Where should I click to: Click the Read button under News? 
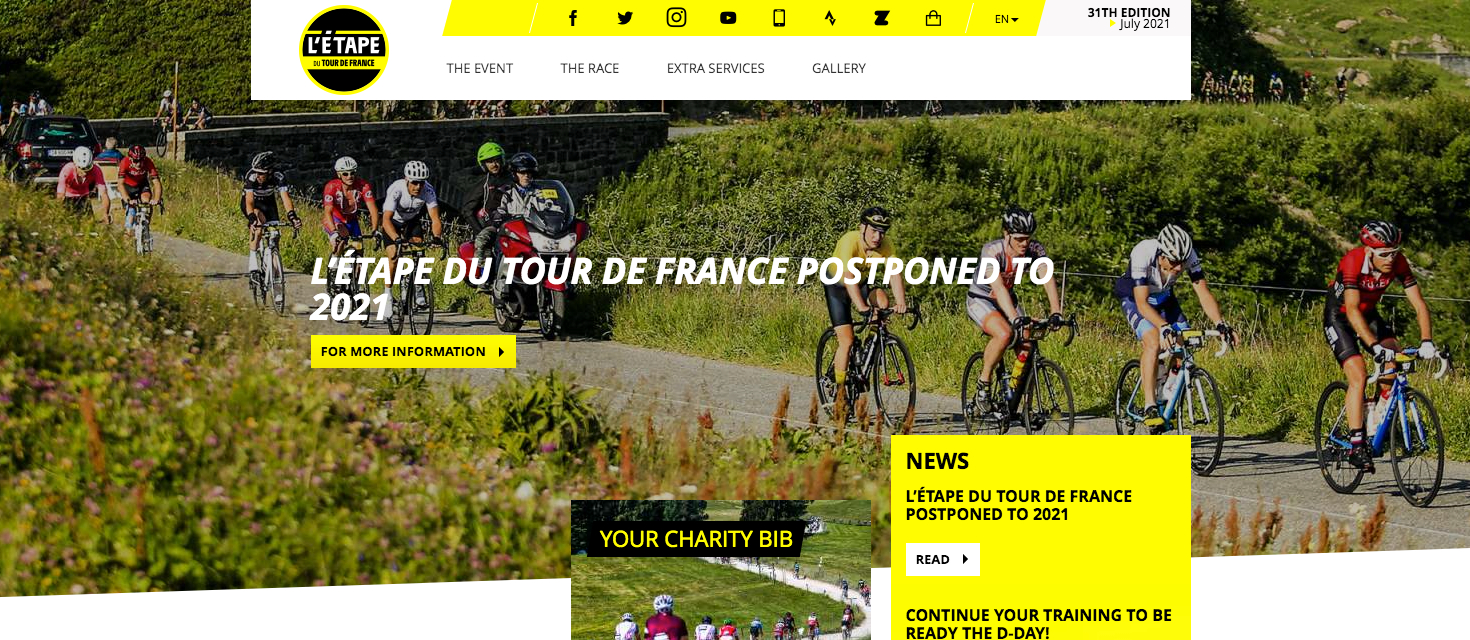click(x=942, y=559)
